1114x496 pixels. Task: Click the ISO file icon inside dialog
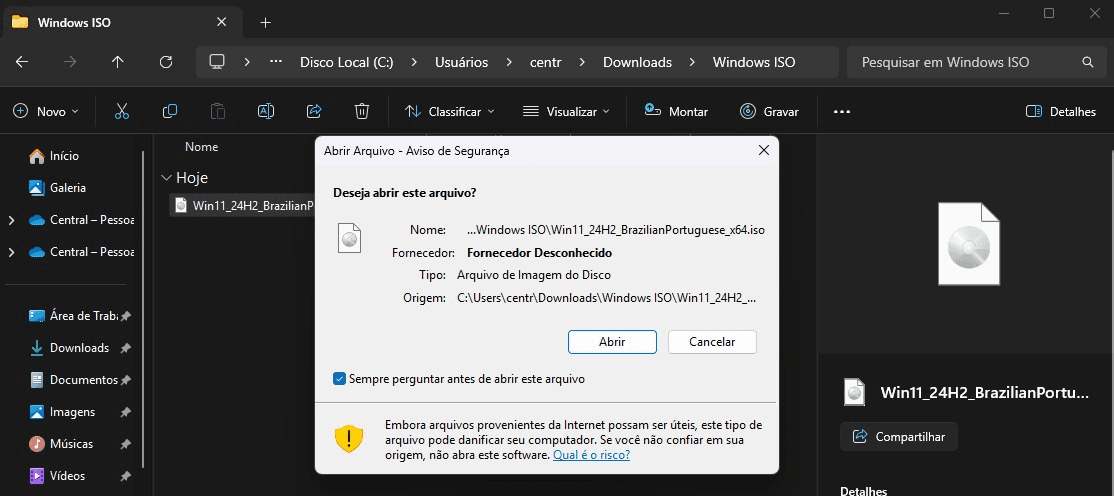349,237
